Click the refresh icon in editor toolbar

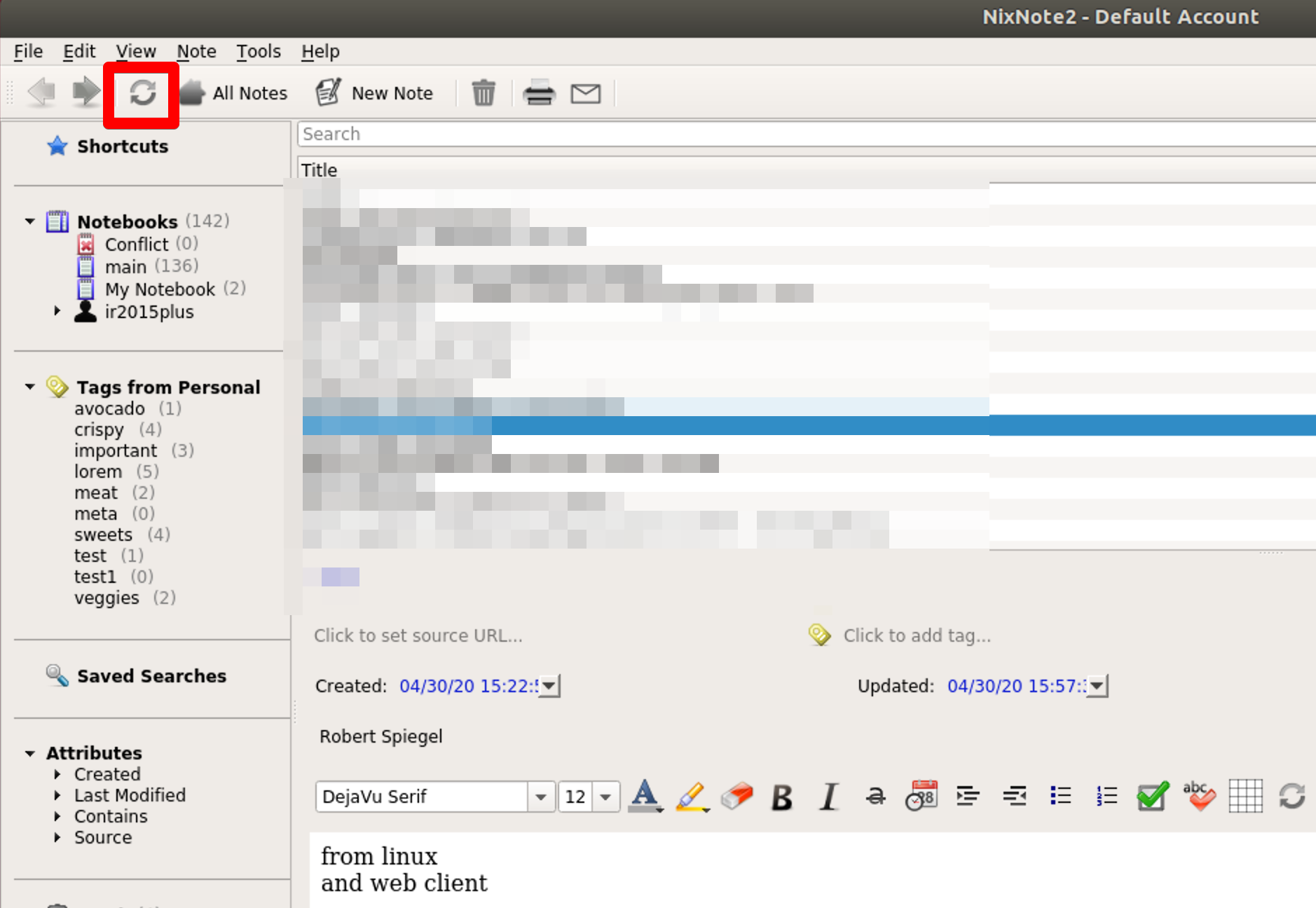1291,796
